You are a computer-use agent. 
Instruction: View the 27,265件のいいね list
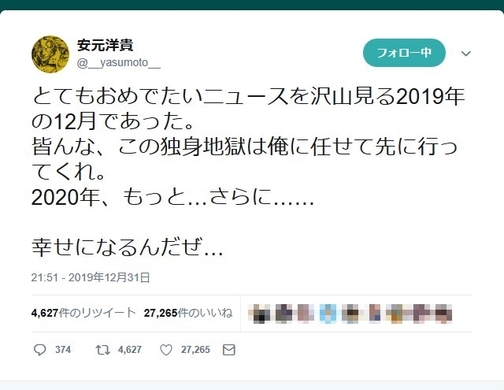[188, 313]
